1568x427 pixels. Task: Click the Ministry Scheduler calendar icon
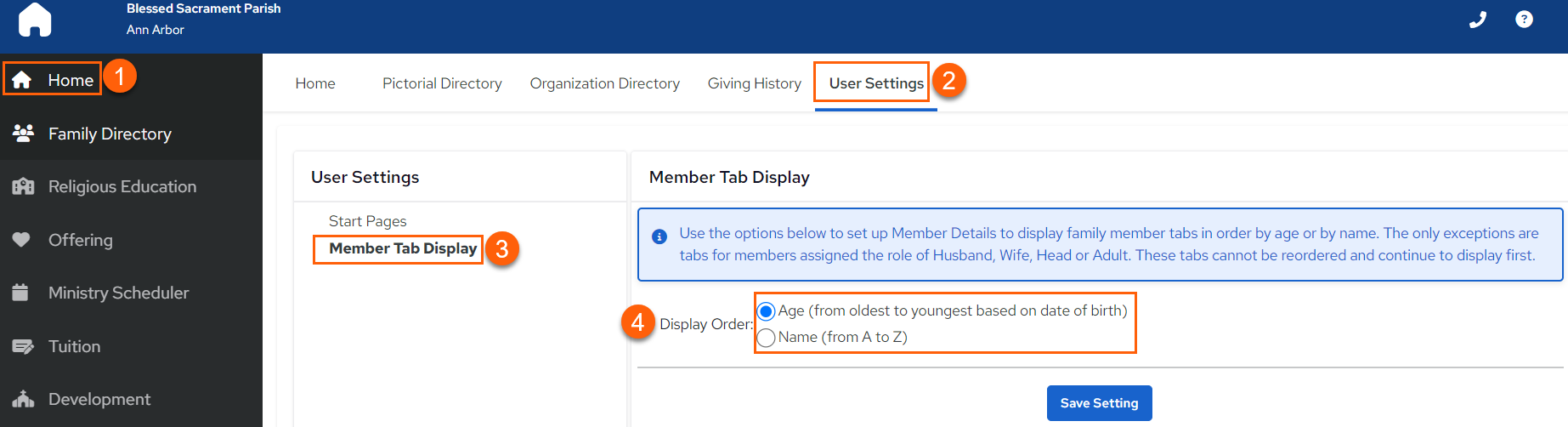pos(21,293)
